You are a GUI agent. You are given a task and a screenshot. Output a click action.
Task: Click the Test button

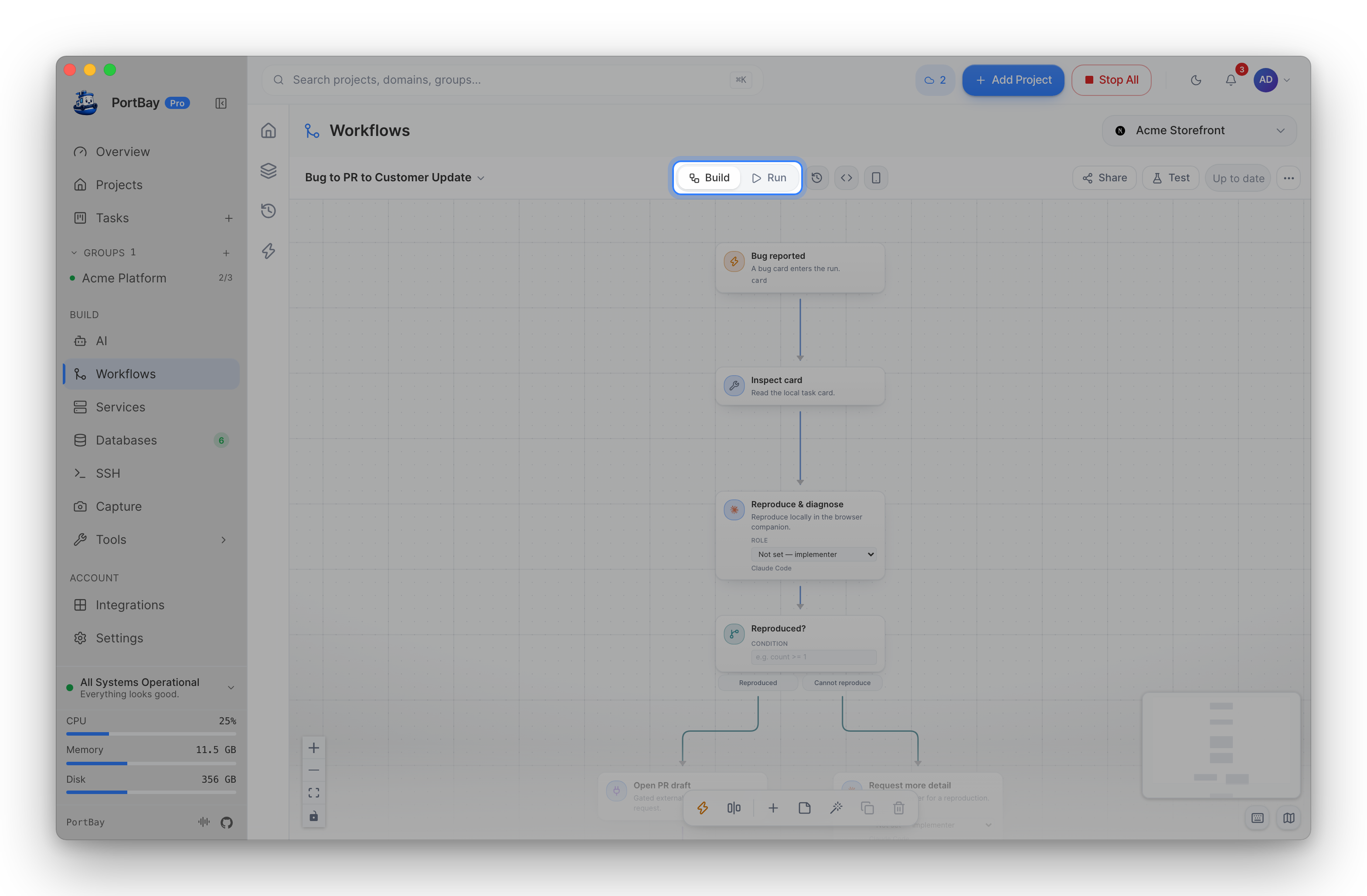(x=1170, y=178)
